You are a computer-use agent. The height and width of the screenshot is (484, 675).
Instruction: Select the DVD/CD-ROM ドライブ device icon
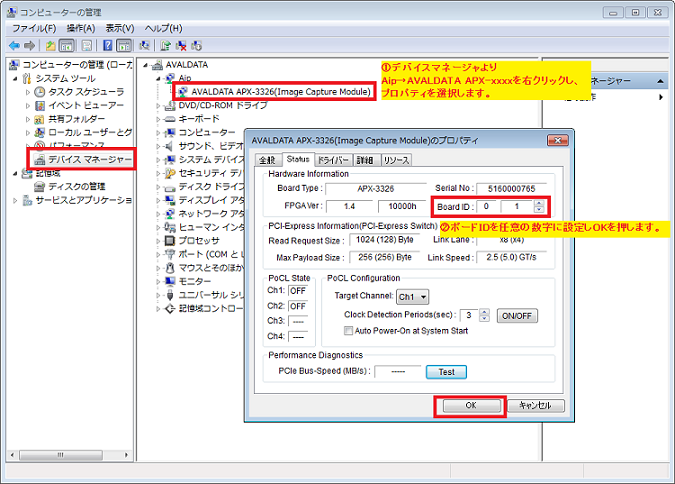(x=170, y=105)
